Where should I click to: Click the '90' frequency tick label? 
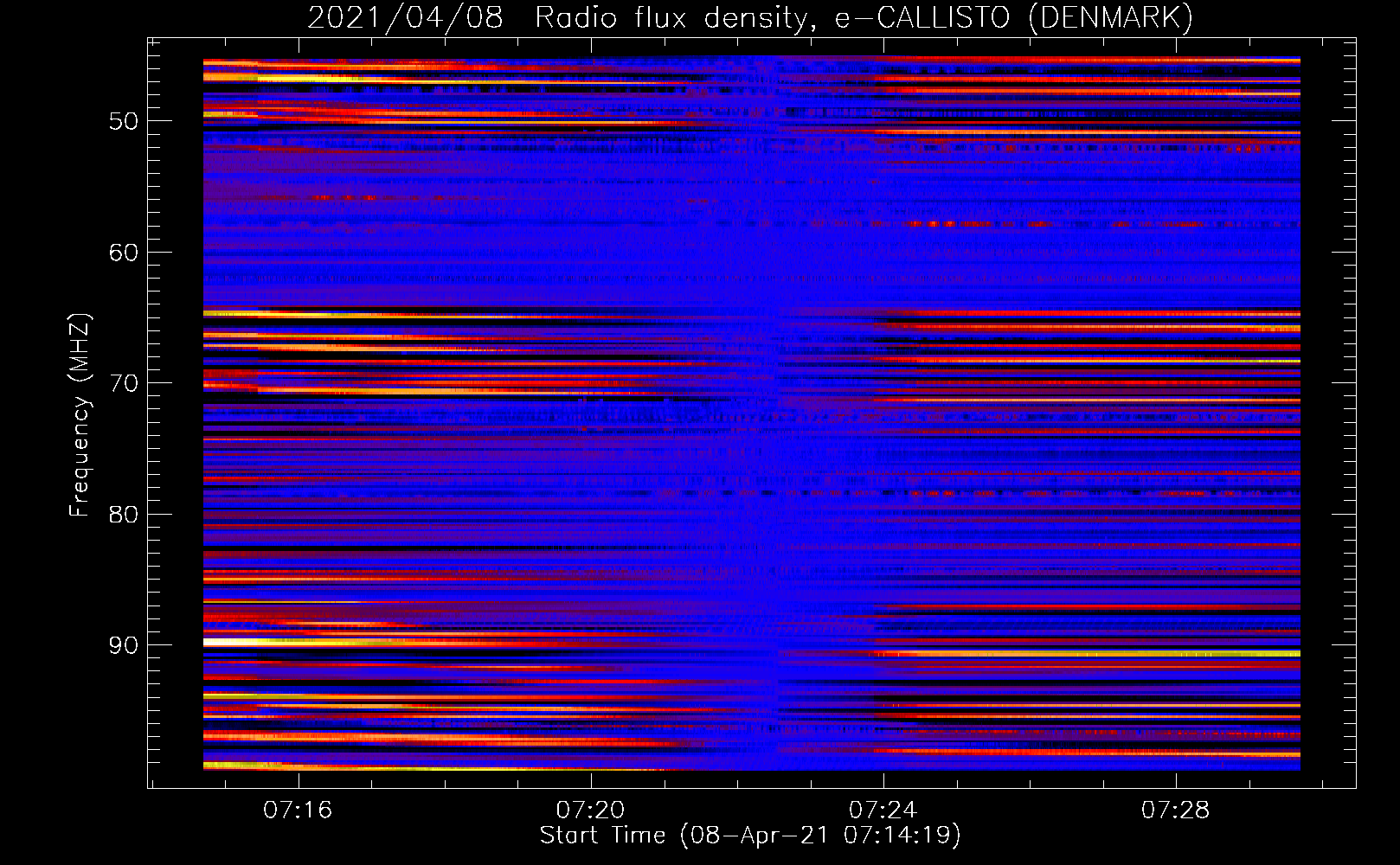point(124,645)
